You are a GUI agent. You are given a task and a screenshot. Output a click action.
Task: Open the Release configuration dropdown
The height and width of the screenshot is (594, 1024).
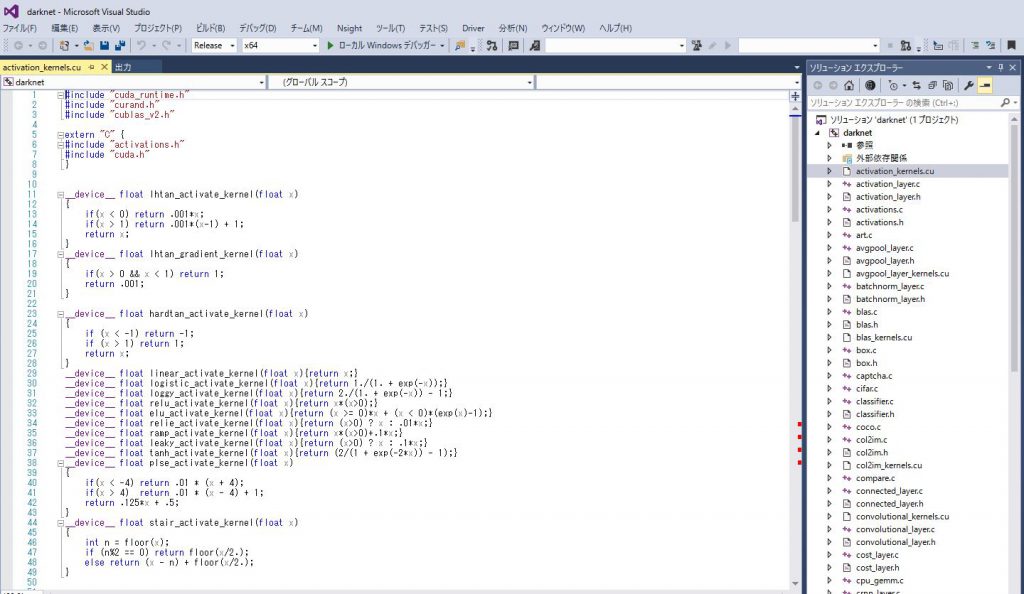tap(214, 46)
